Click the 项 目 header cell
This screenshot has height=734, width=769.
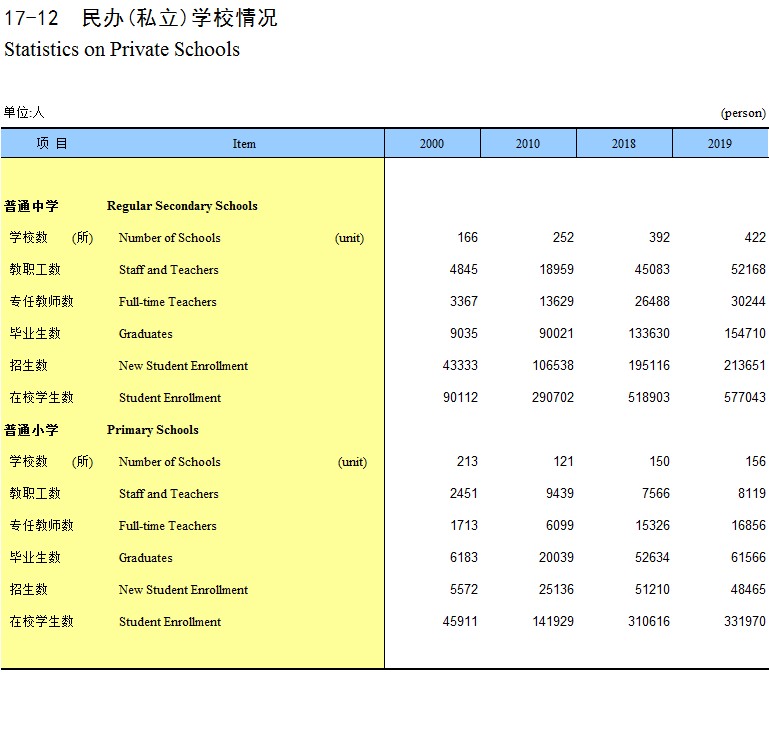51,143
